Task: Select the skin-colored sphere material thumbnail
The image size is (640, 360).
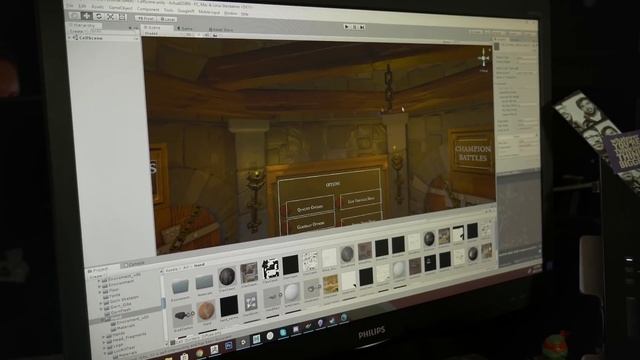Action: coord(206,311)
